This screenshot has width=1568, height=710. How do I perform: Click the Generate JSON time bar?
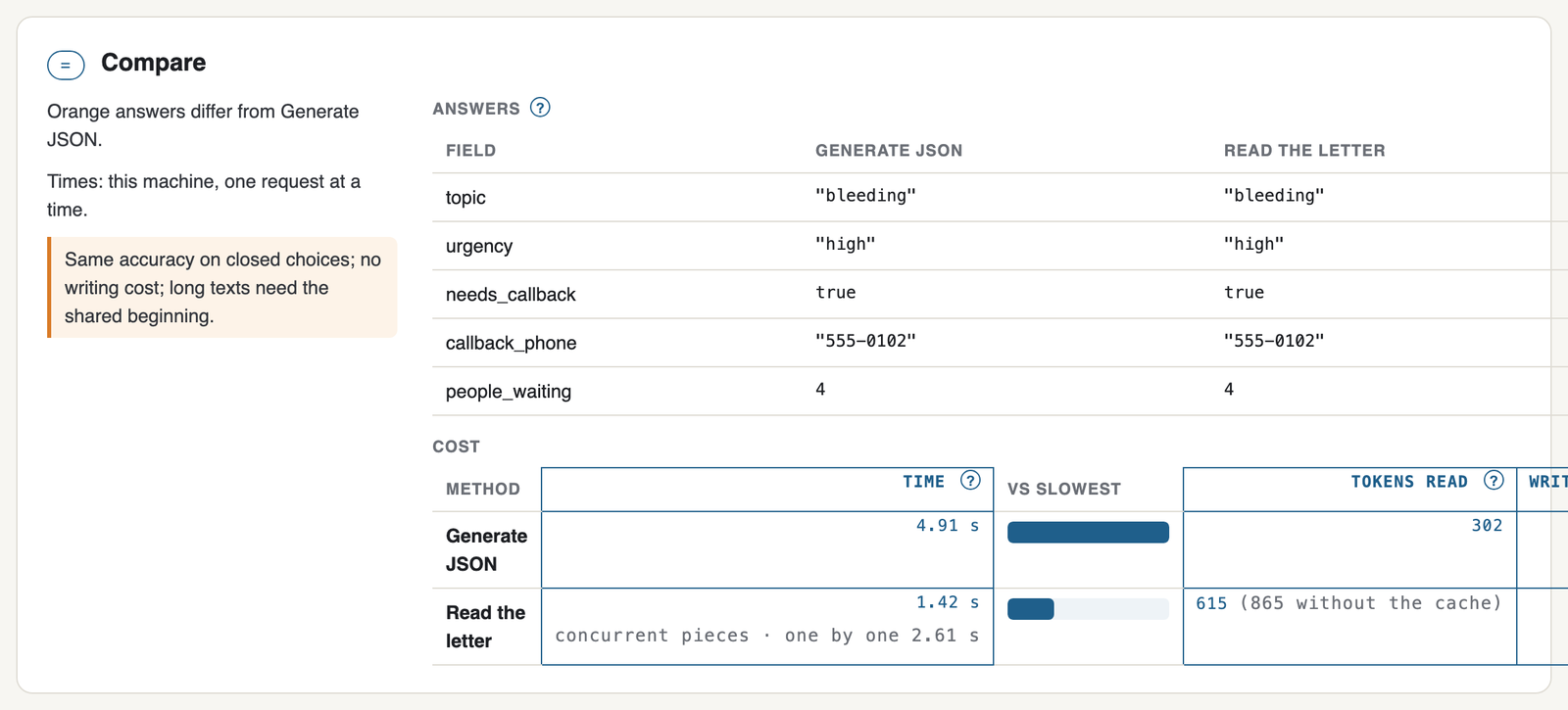click(x=1088, y=532)
